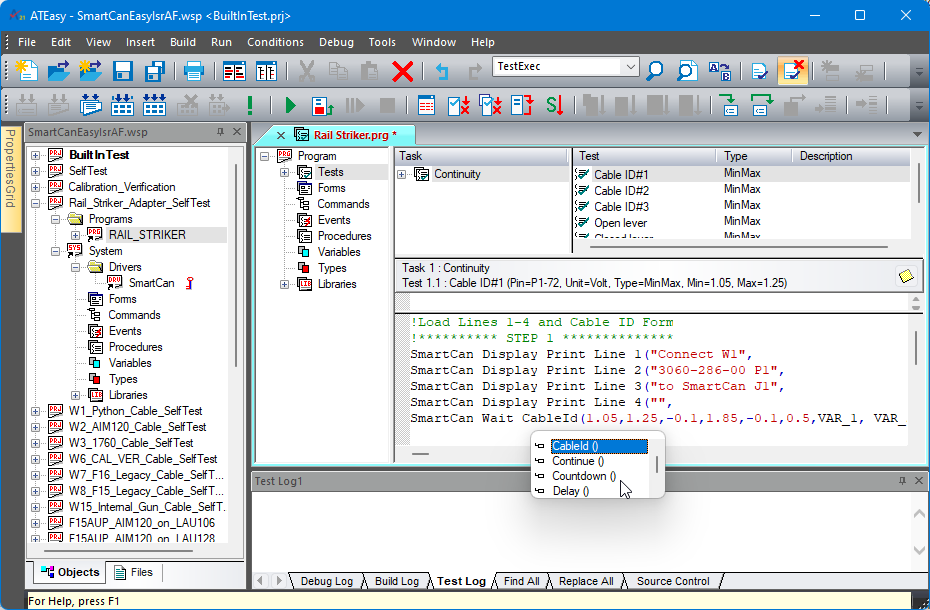The image size is (930, 610).
Task: Open the document tabs list dropdown arrow
Action: (x=917, y=135)
